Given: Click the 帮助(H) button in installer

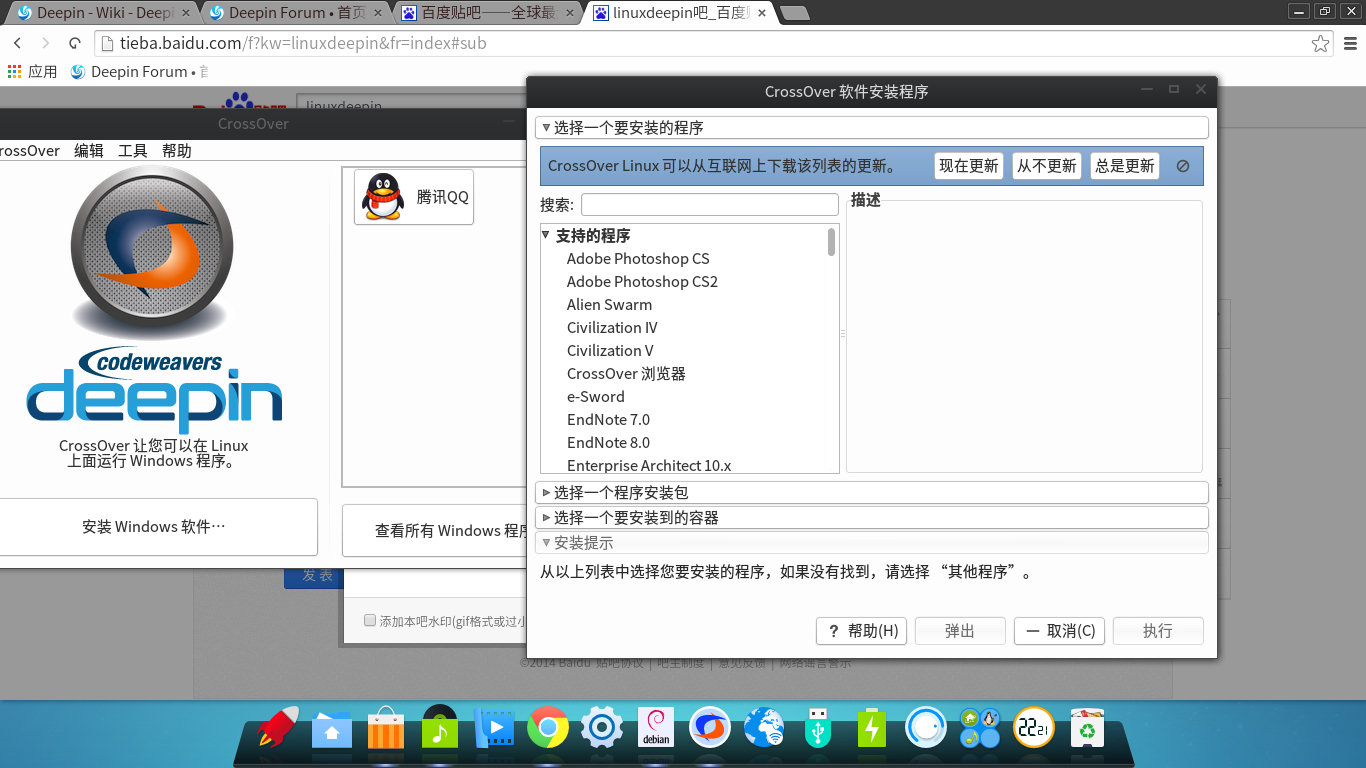Looking at the screenshot, I should coord(861,631).
